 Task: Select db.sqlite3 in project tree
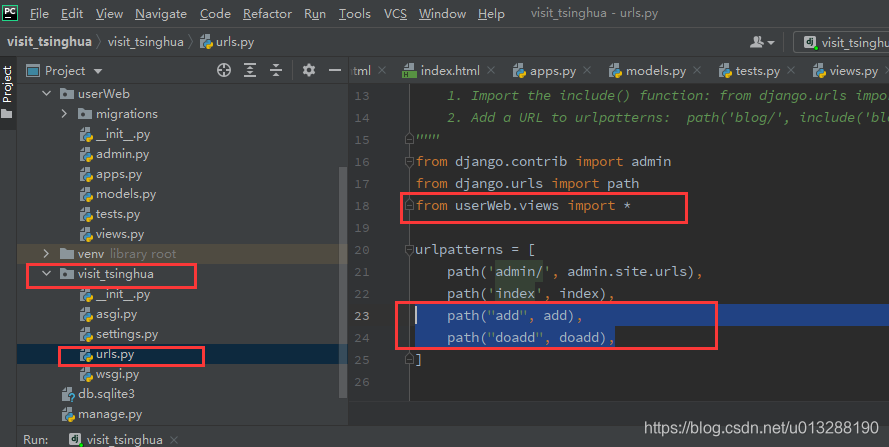tap(98, 394)
